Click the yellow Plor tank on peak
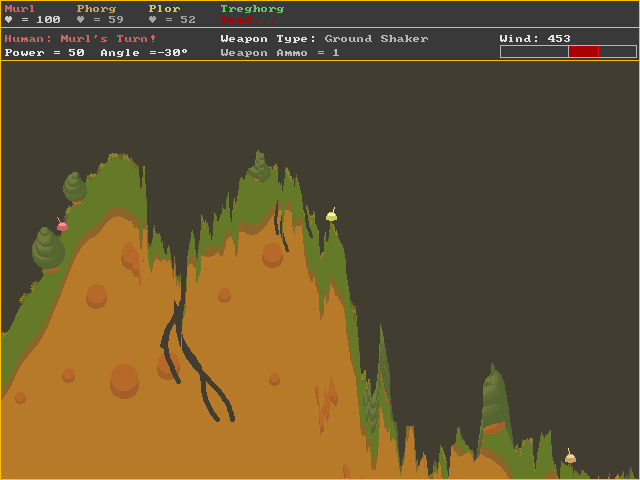This screenshot has height=480, width=640. click(331, 215)
